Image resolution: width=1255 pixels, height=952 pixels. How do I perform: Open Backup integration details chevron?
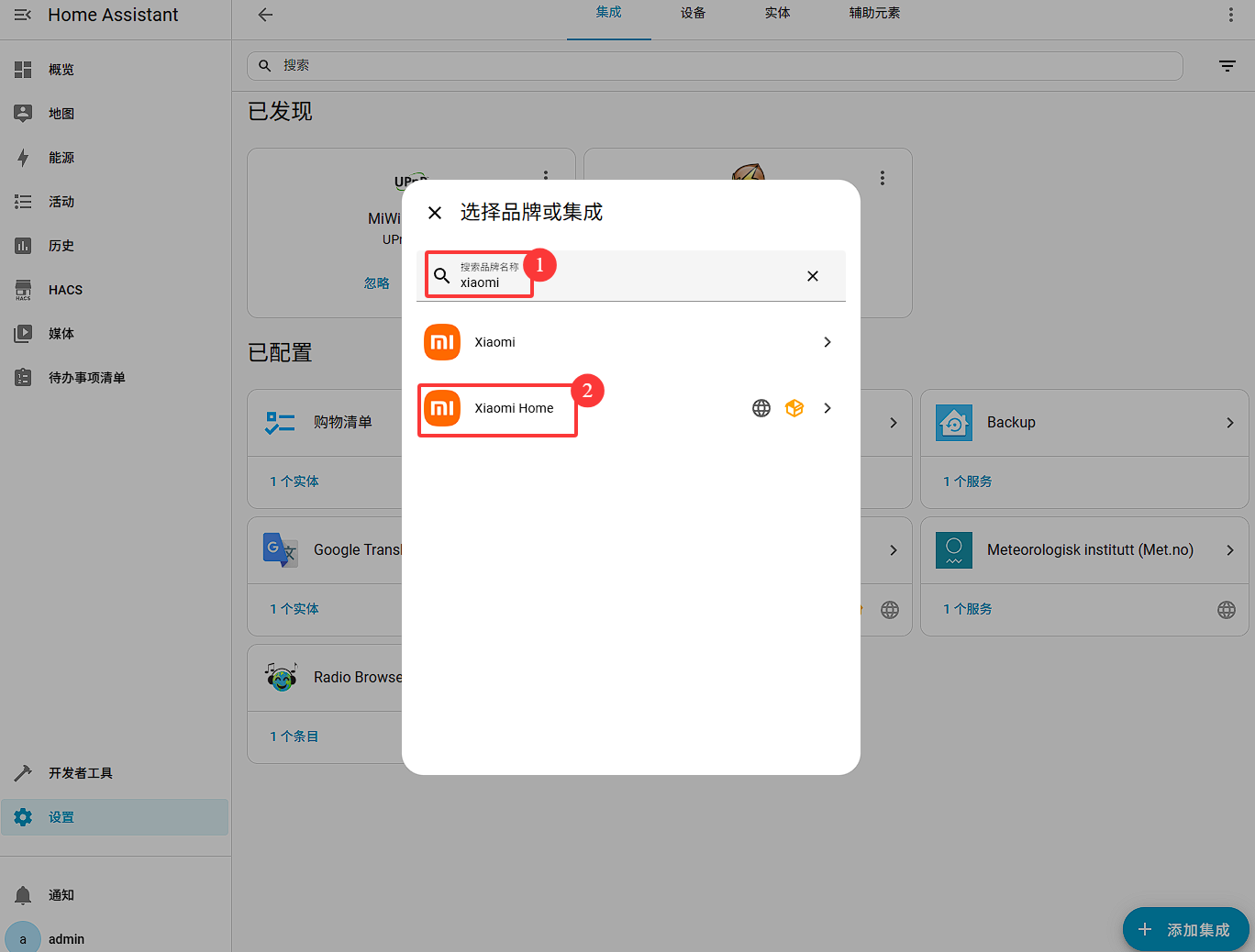click(x=1229, y=423)
